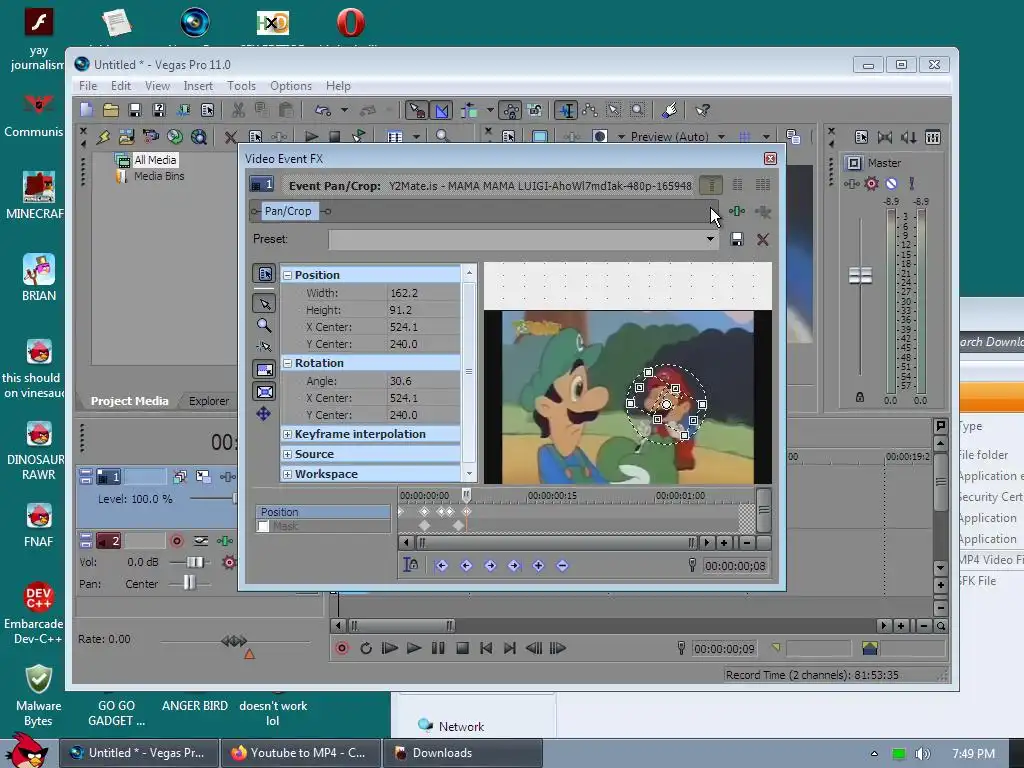1024x768 pixels.
Task: Click the Undo arrow icon
Action: click(323, 110)
